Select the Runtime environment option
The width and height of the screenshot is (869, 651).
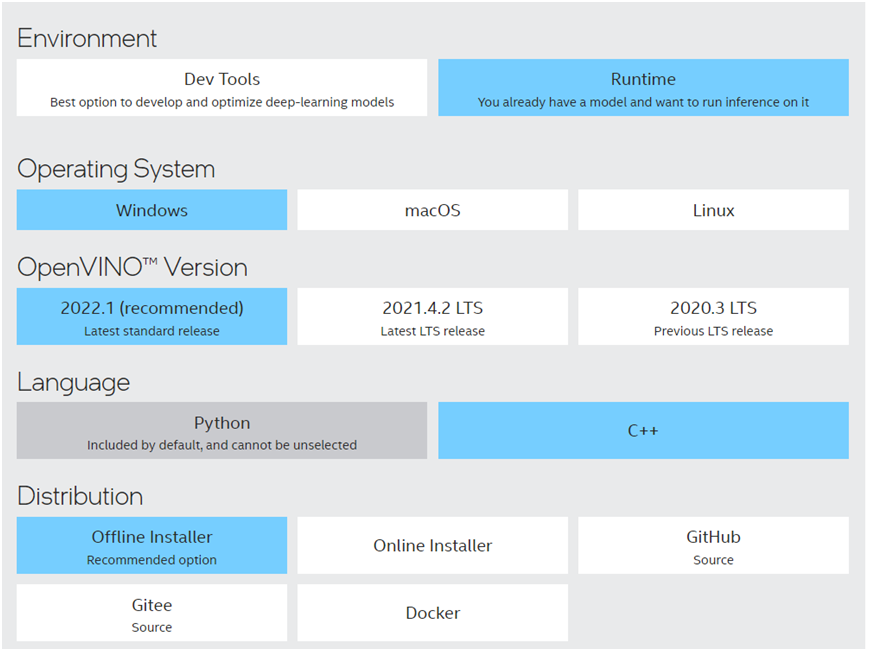pos(643,87)
